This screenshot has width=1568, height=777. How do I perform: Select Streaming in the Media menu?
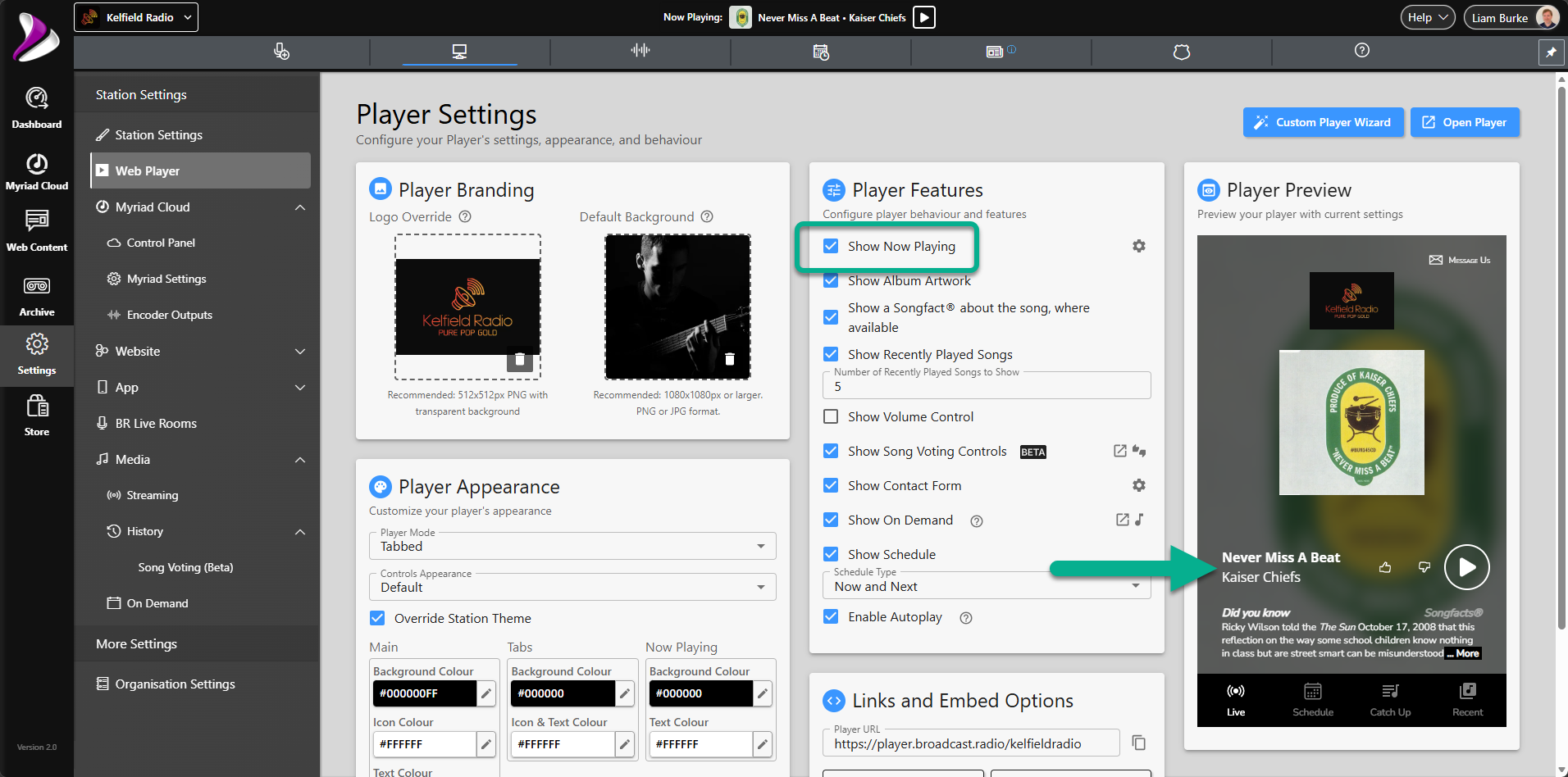tap(153, 495)
